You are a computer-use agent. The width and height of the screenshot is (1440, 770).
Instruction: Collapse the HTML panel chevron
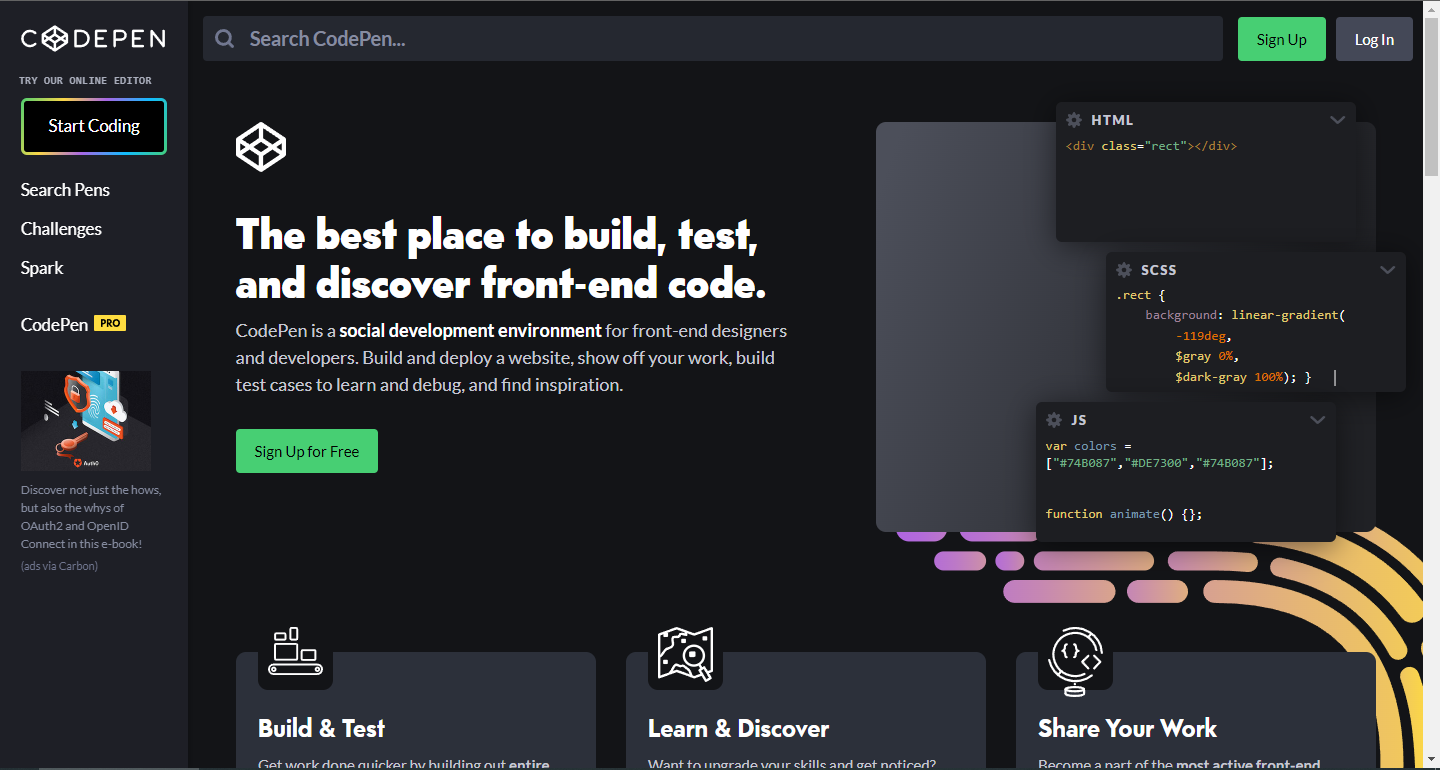1337,120
